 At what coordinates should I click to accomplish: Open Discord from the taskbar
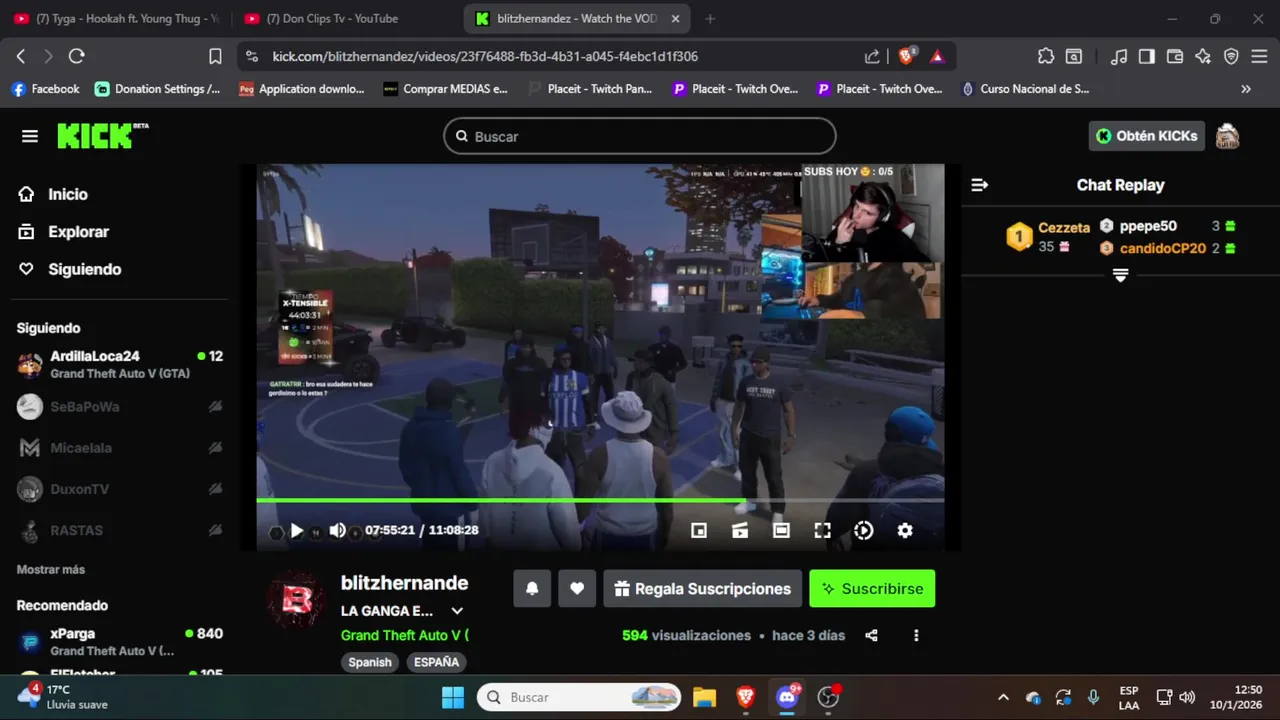[x=787, y=697]
